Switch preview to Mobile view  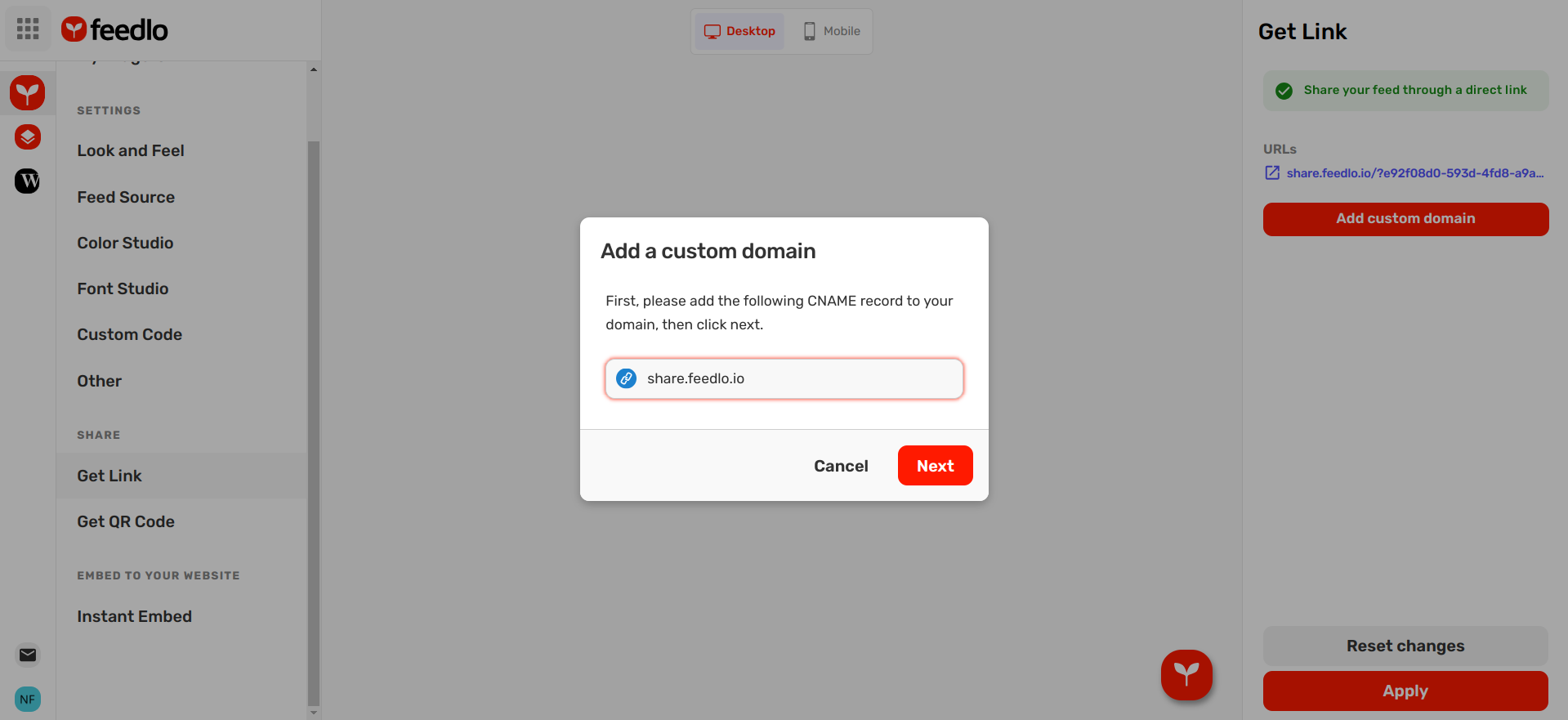click(832, 31)
